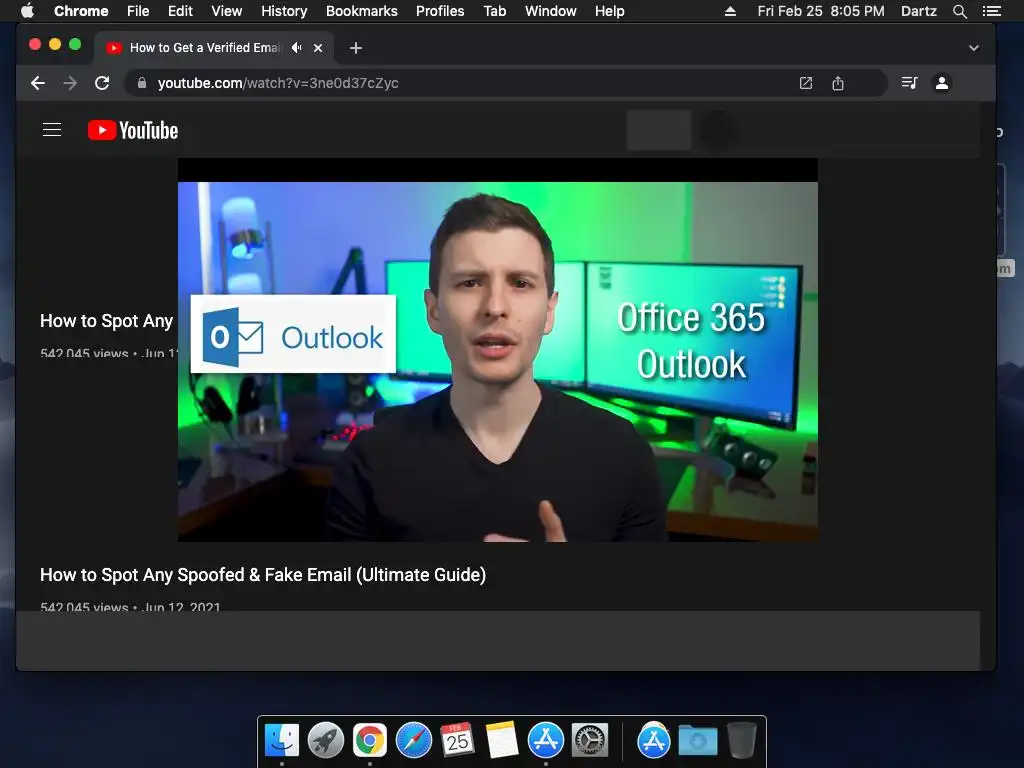This screenshot has height=768, width=1024.
Task: Open a new tab with the plus button
Action: click(355, 48)
